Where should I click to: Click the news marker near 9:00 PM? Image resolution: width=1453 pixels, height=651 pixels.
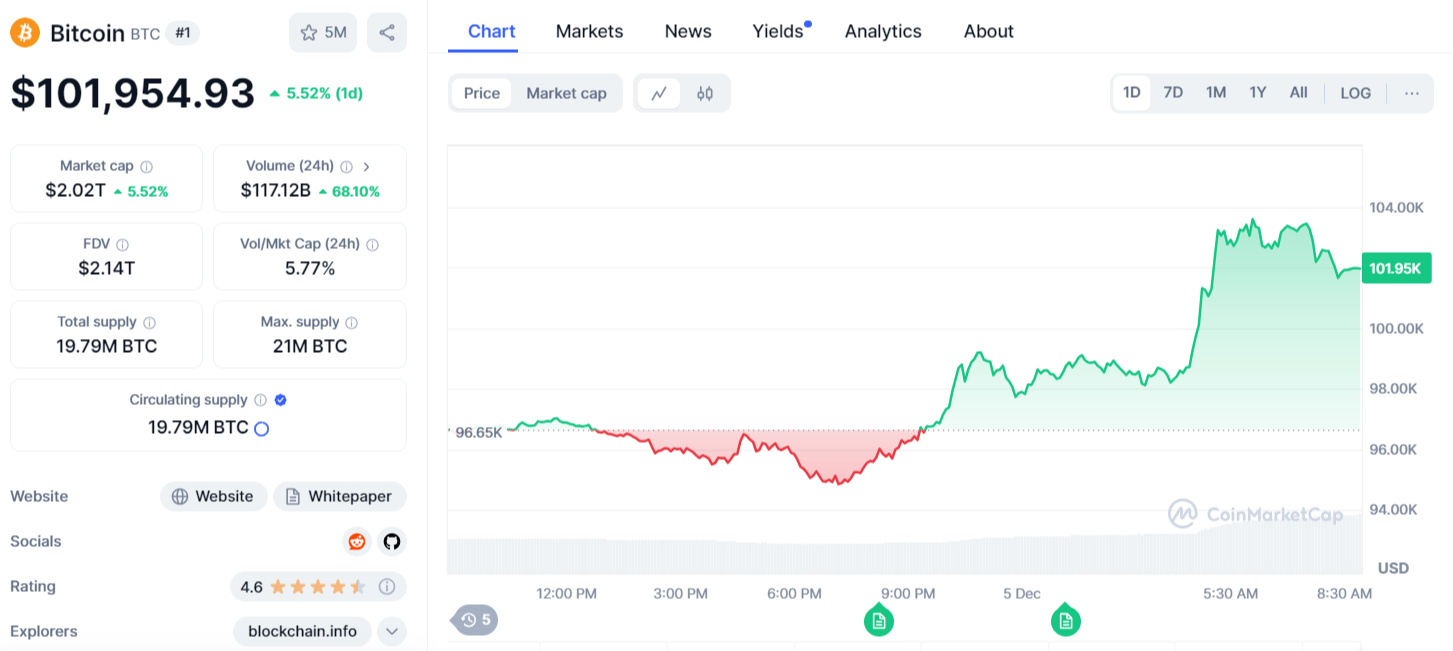click(879, 621)
